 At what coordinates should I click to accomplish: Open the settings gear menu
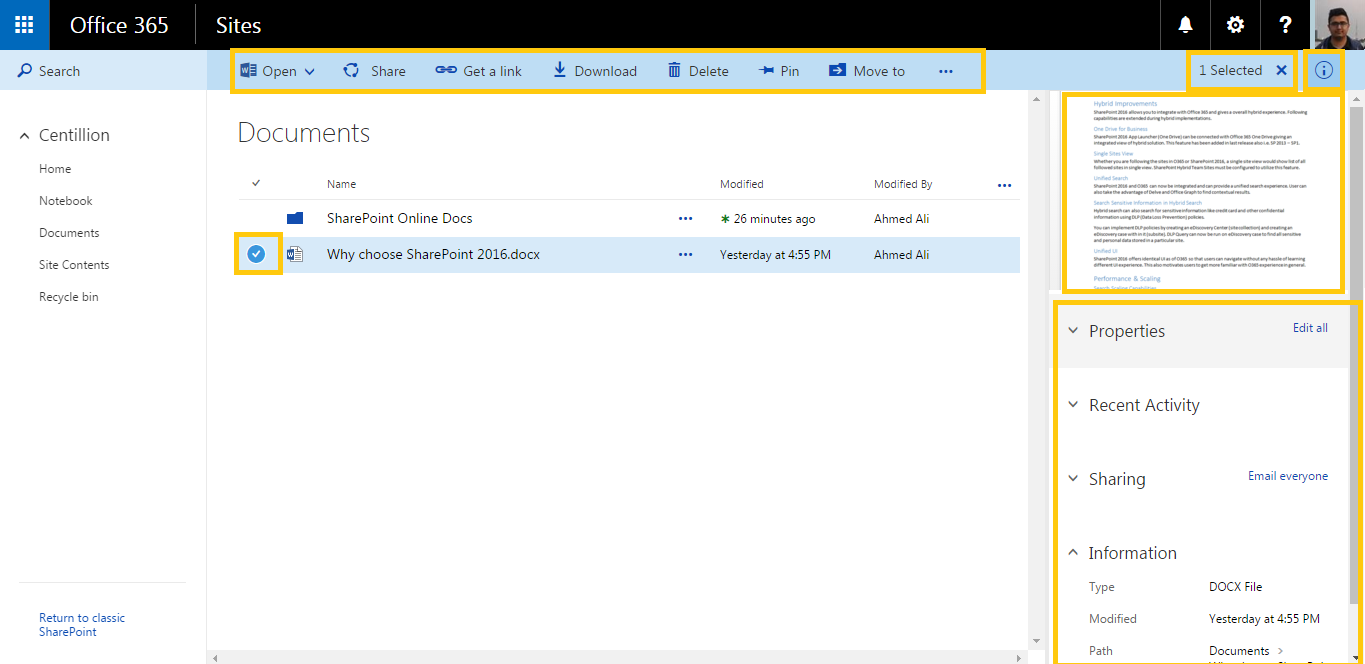point(1235,25)
